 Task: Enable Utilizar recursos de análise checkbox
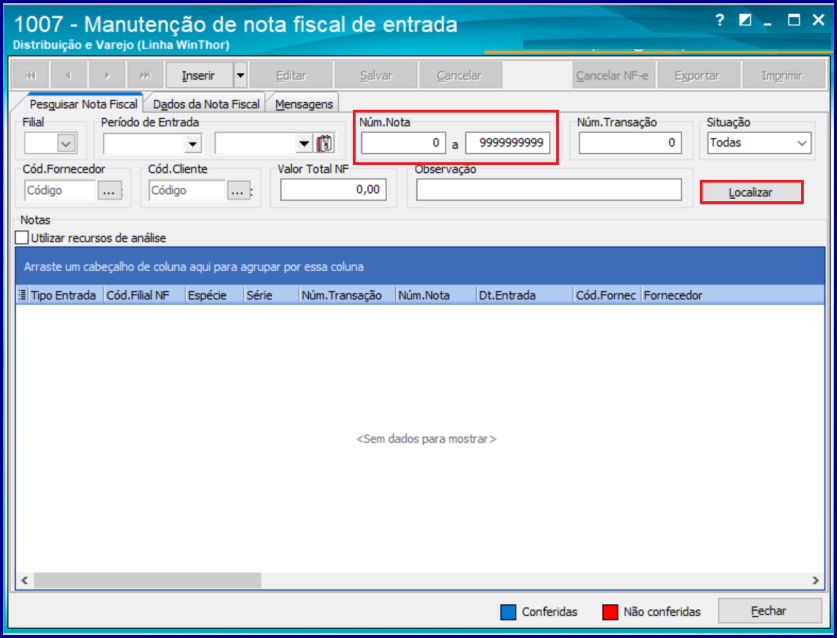tap(22, 238)
